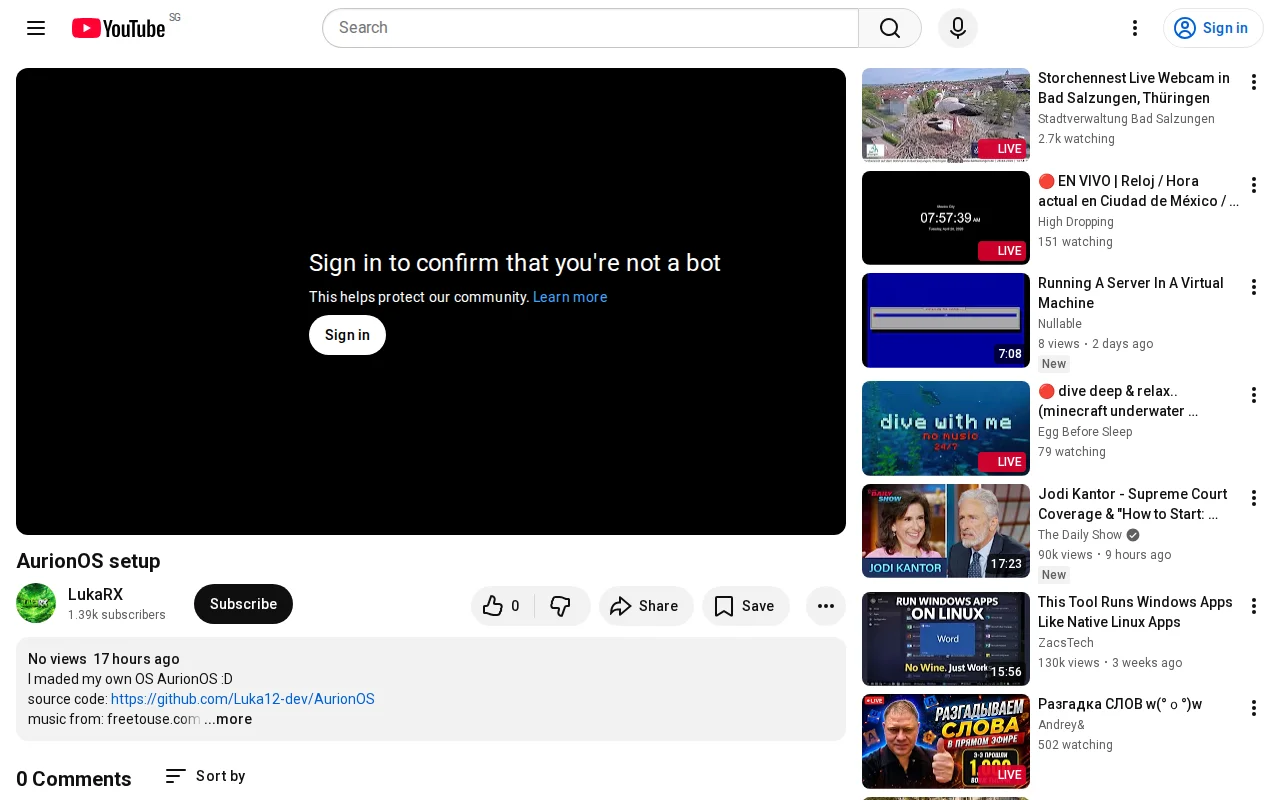The width and height of the screenshot is (1280, 800).
Task: Go to YouTube home via logo
Action: [x=118, y=28]
